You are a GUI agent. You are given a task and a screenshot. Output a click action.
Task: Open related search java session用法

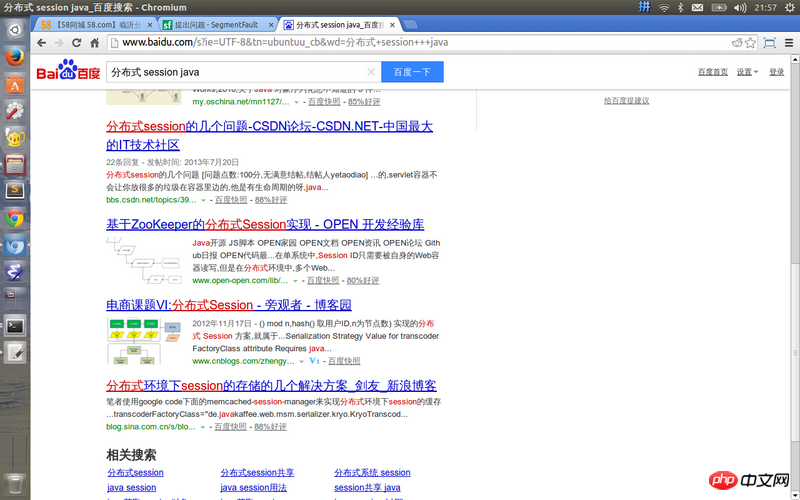point(254,487)
